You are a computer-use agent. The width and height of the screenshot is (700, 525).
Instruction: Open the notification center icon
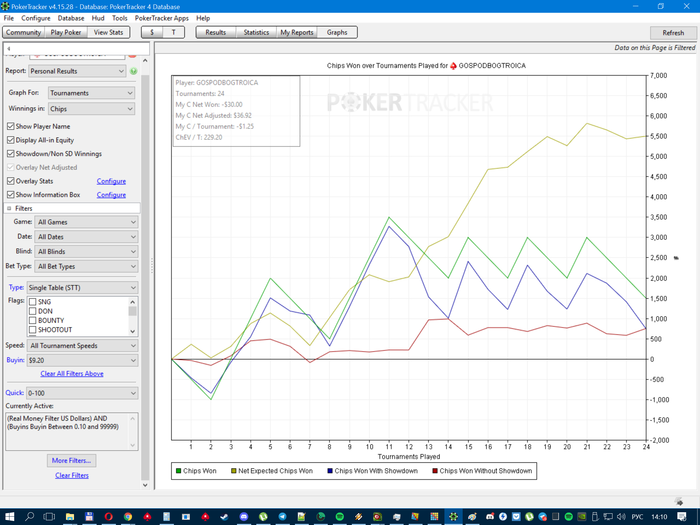tap(682, 517)
